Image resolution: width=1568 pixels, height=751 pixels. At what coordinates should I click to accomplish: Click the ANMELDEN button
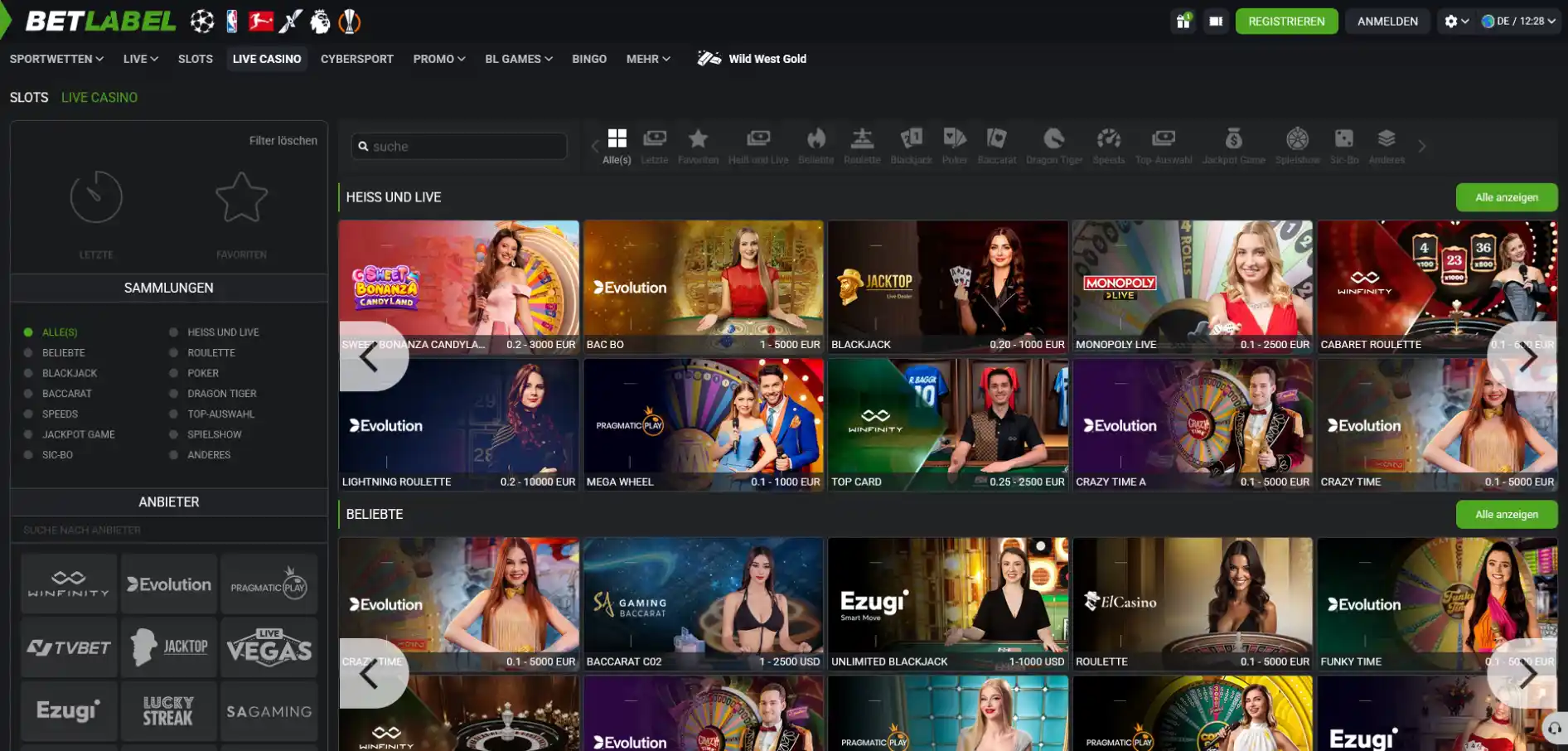1387,21
